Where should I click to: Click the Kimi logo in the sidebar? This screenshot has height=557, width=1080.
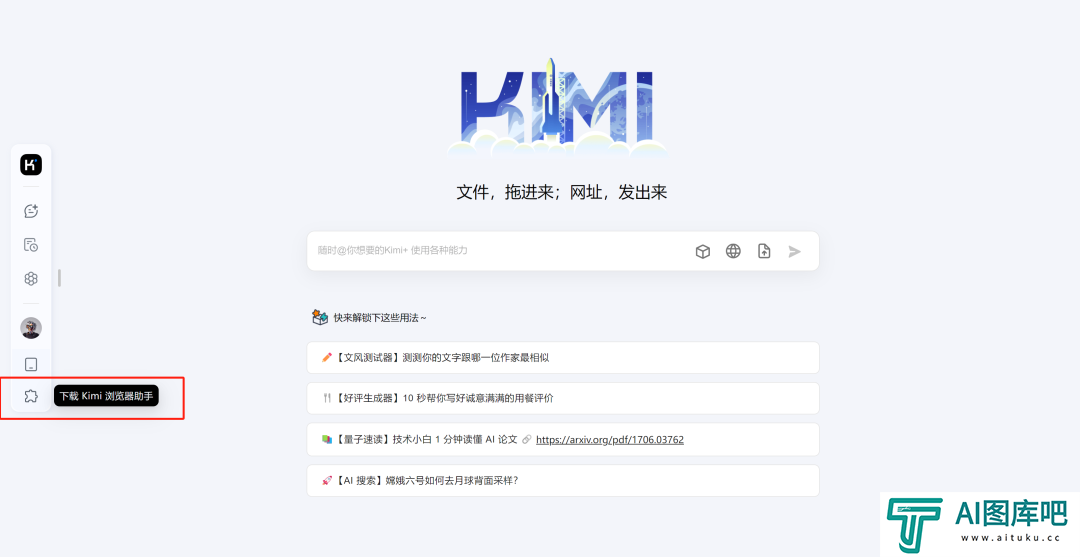[x=31, y=165]
